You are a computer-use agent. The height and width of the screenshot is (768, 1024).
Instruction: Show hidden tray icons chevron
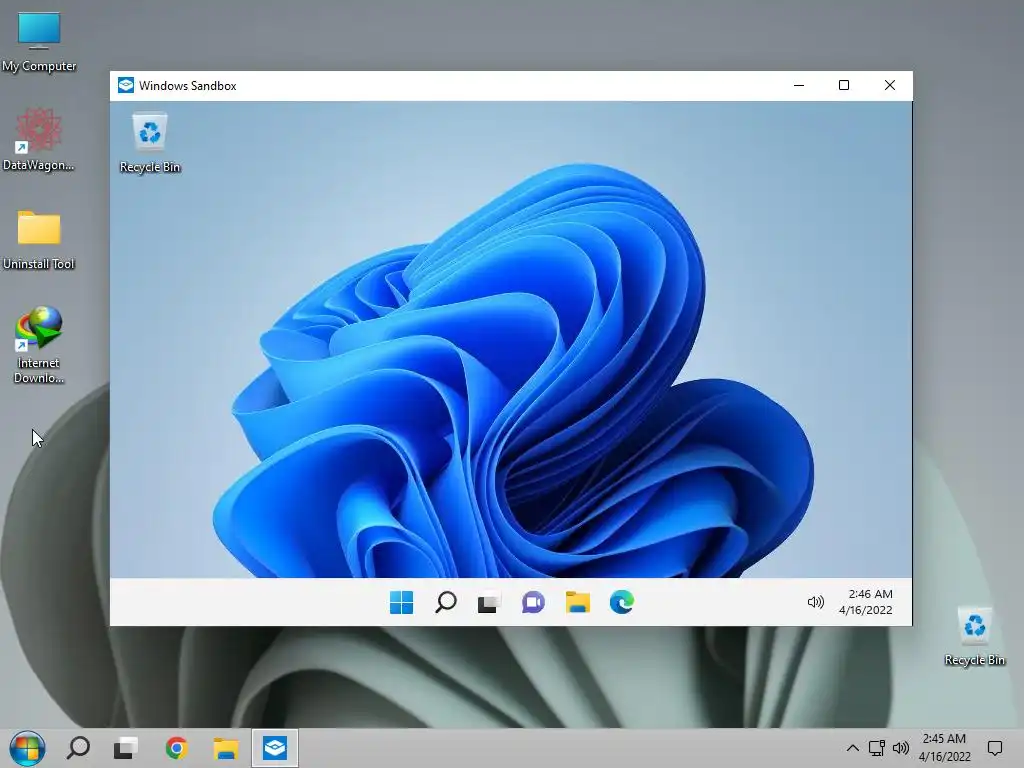click(x=852, y=748)
